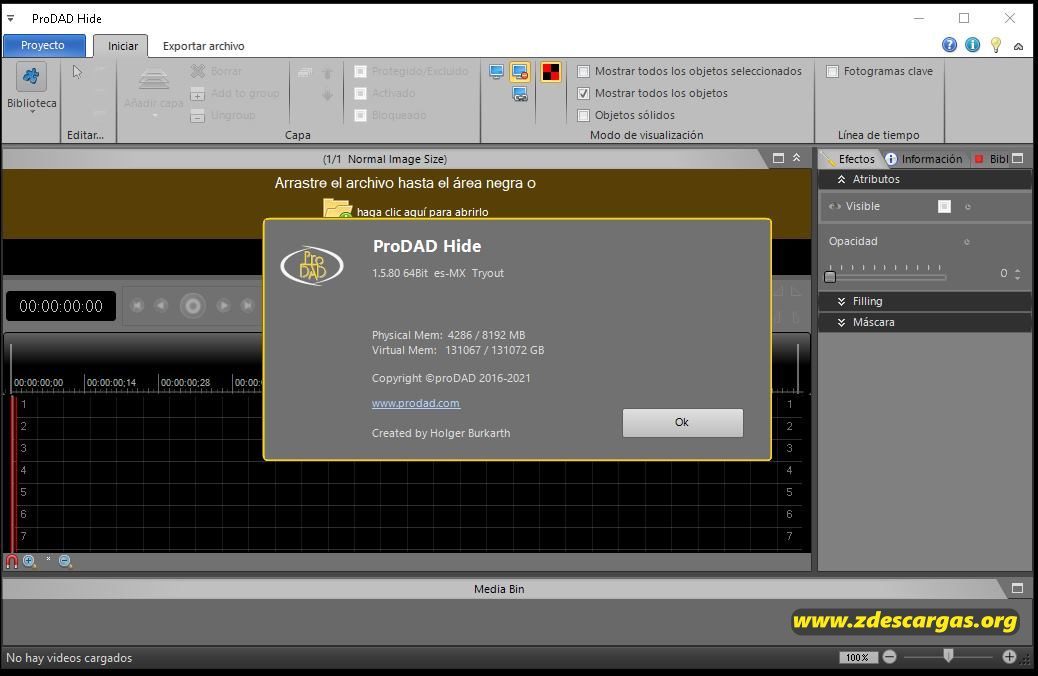Uncheck Mostrar todos los objetos
This screenshot has height=676, width=1038.
(583, 93)
